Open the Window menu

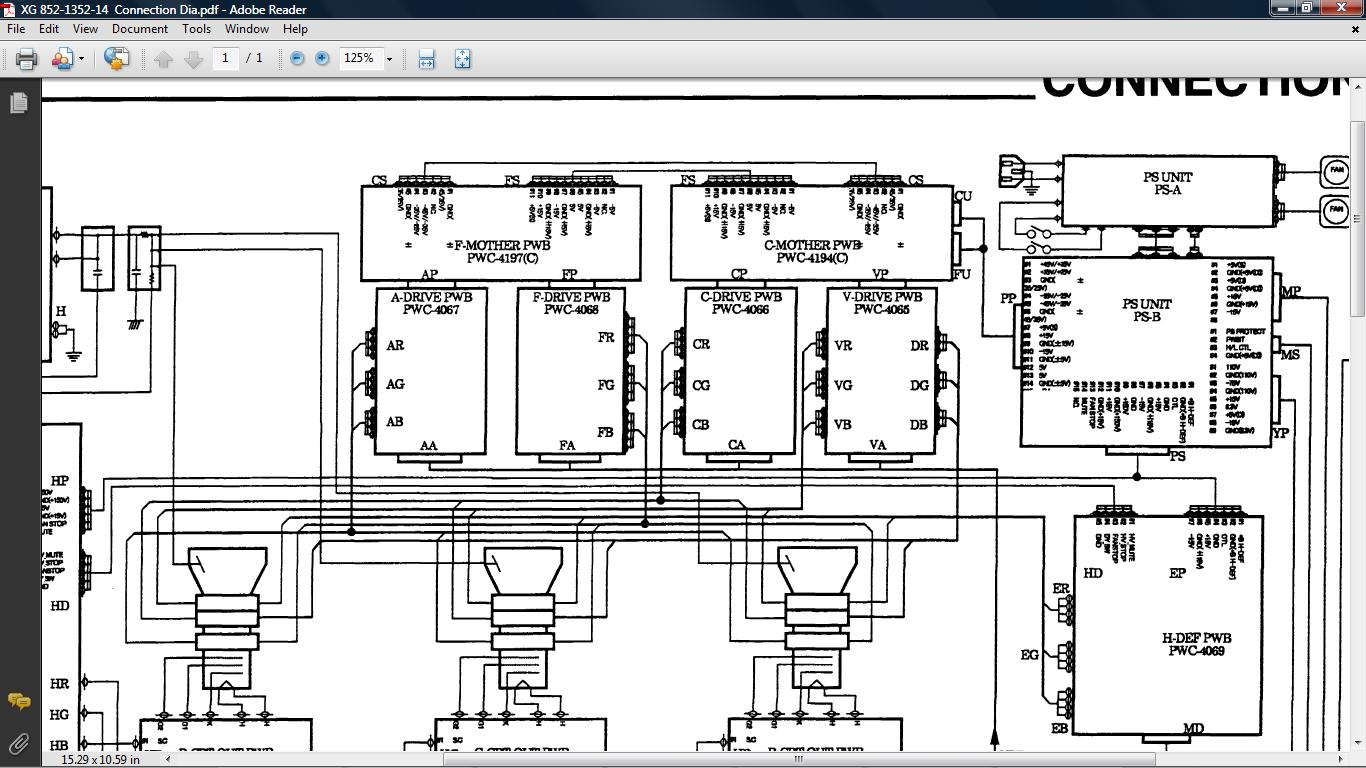click(246, 29)
